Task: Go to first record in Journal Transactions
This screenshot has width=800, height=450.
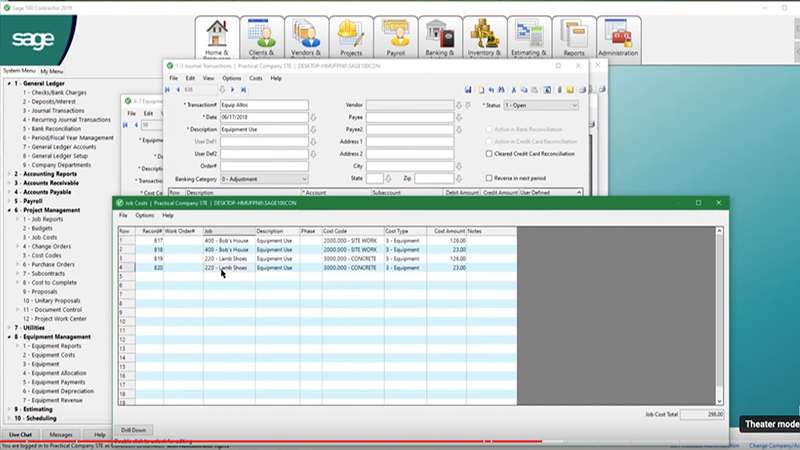Action: click(167, 90)
